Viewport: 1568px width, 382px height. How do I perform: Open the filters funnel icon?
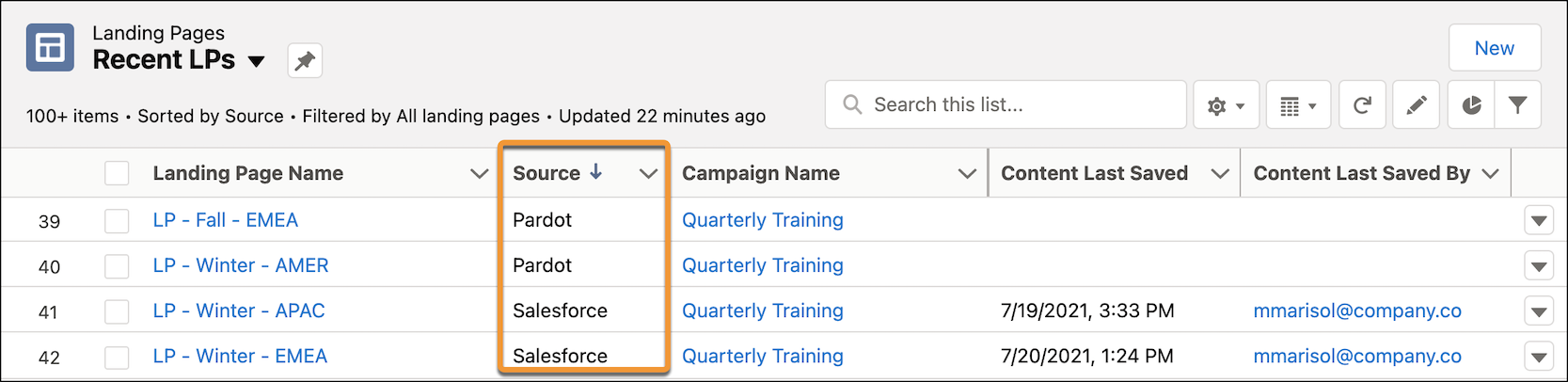(x=1517, y=105)
